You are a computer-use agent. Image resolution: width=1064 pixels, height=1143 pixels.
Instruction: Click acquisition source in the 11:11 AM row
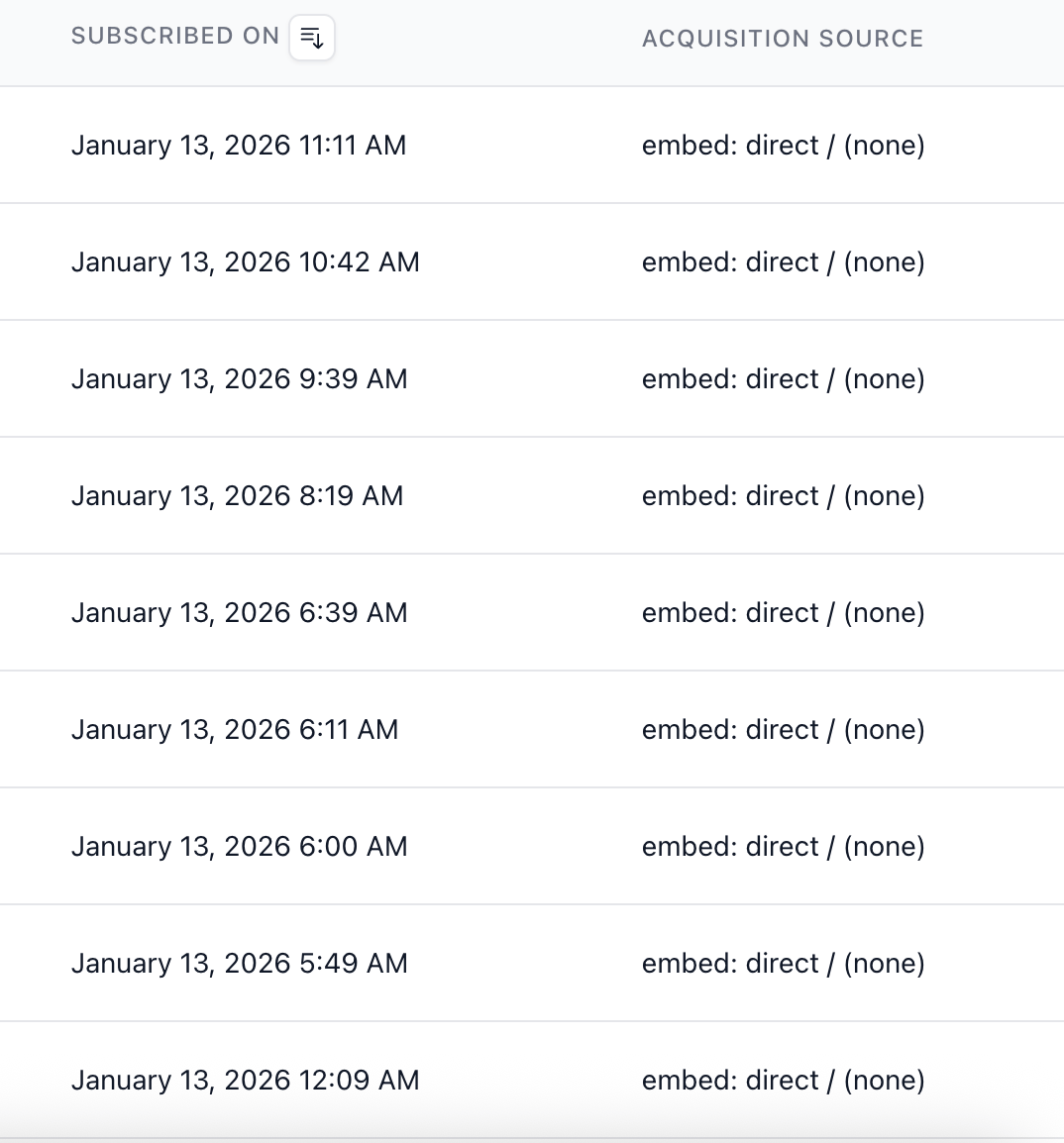click(x=784, y=146)
